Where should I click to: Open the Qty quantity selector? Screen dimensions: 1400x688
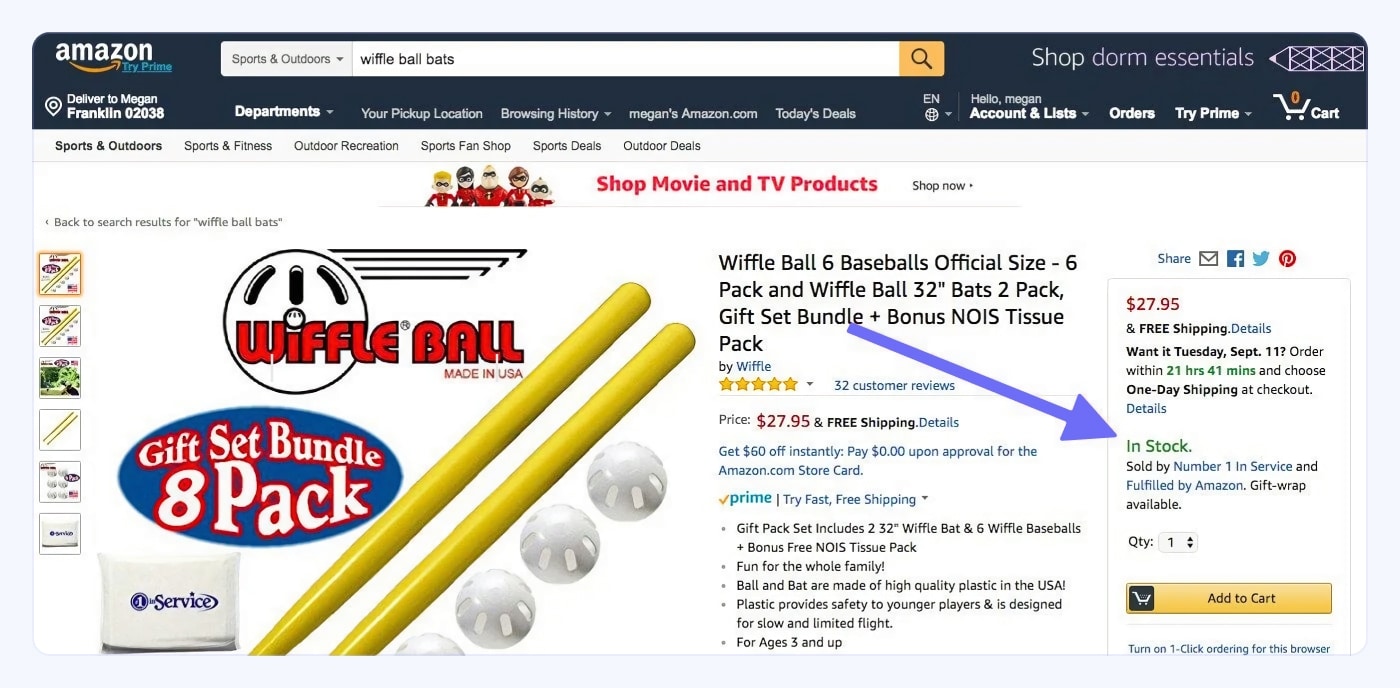tap(1178, 542)
